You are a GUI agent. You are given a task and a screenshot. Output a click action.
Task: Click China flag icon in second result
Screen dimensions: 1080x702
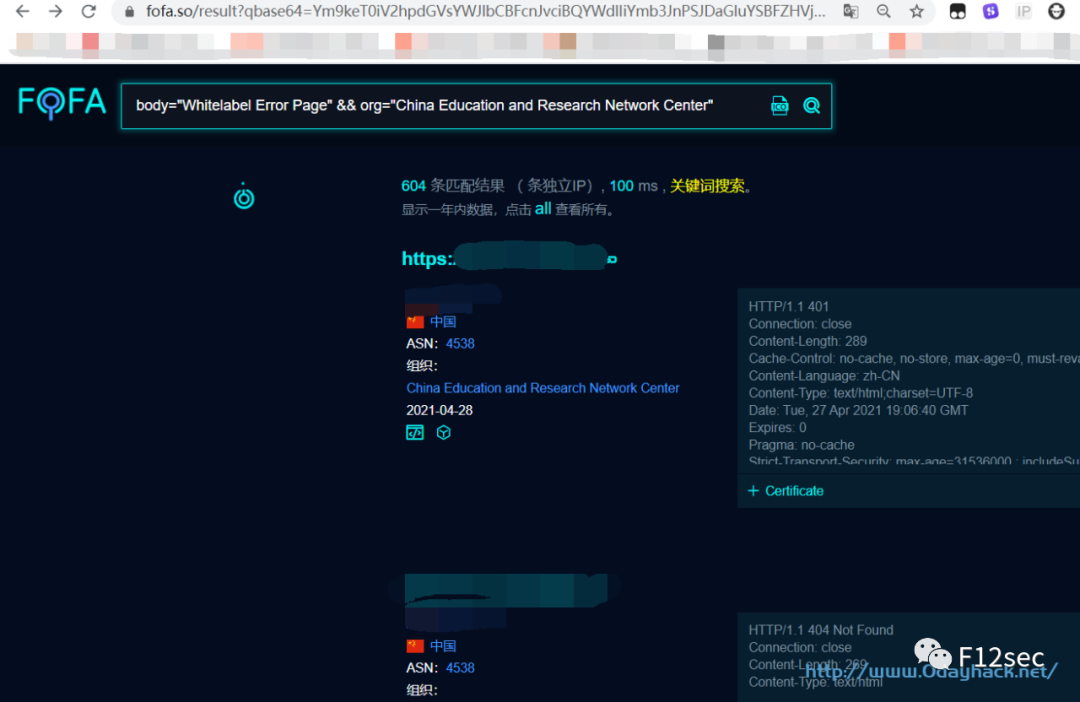click(415, 646)
